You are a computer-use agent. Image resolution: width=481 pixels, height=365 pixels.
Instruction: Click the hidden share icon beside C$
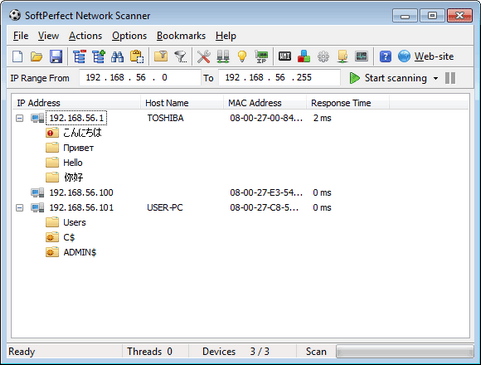coord(52,237)
